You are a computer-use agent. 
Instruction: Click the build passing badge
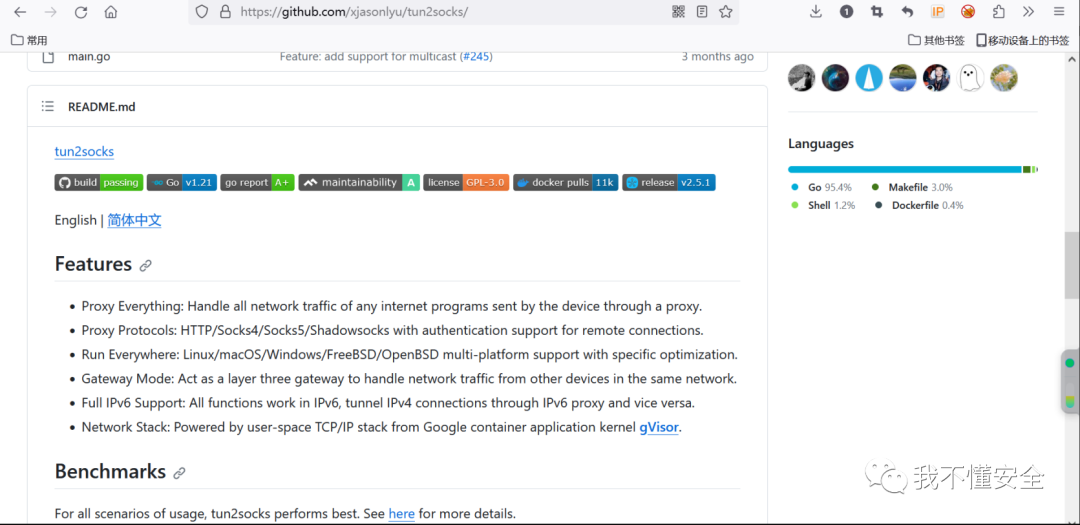(98, 183)
